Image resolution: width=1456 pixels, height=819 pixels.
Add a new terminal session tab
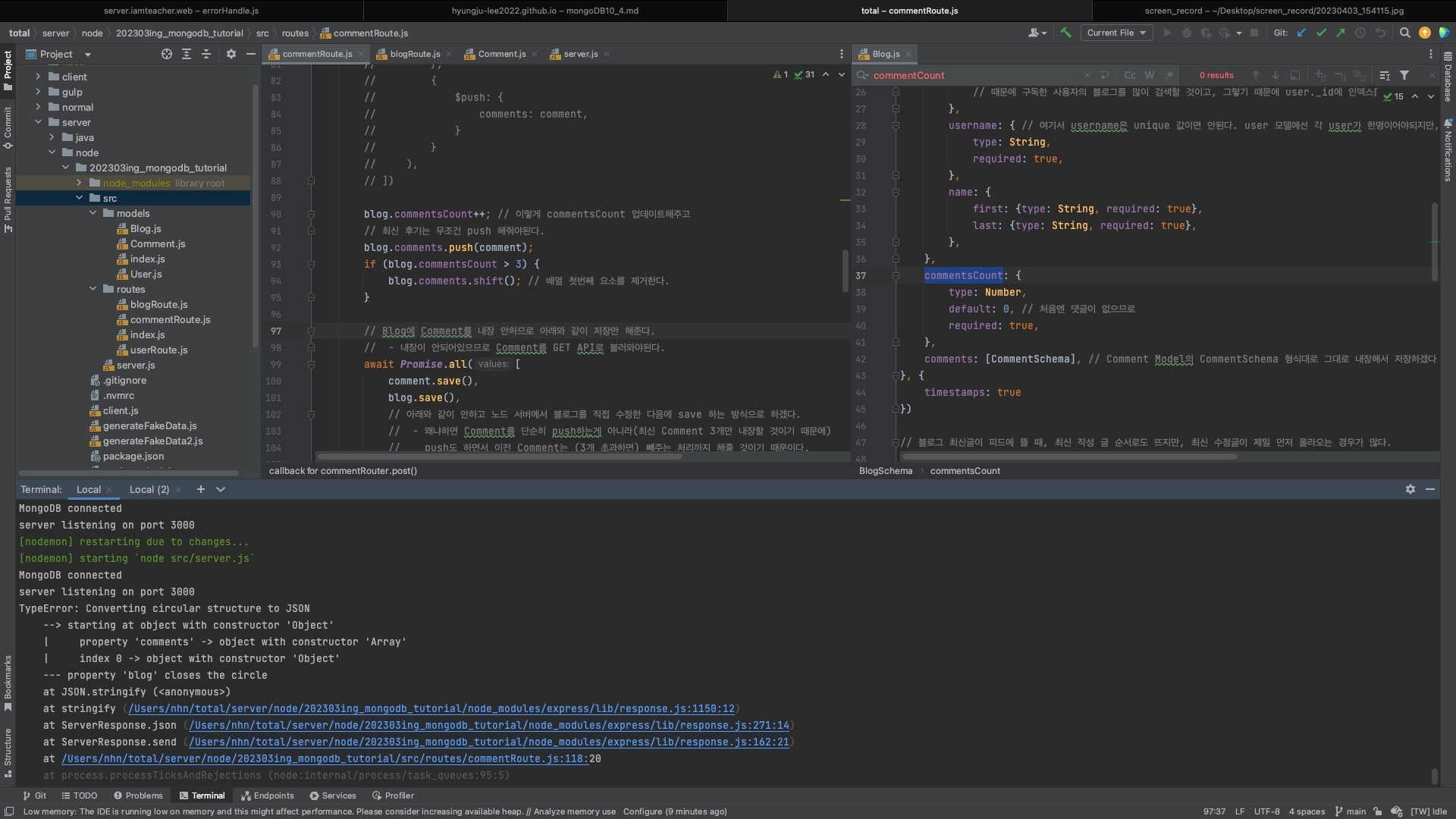click(x=201, y=489)
